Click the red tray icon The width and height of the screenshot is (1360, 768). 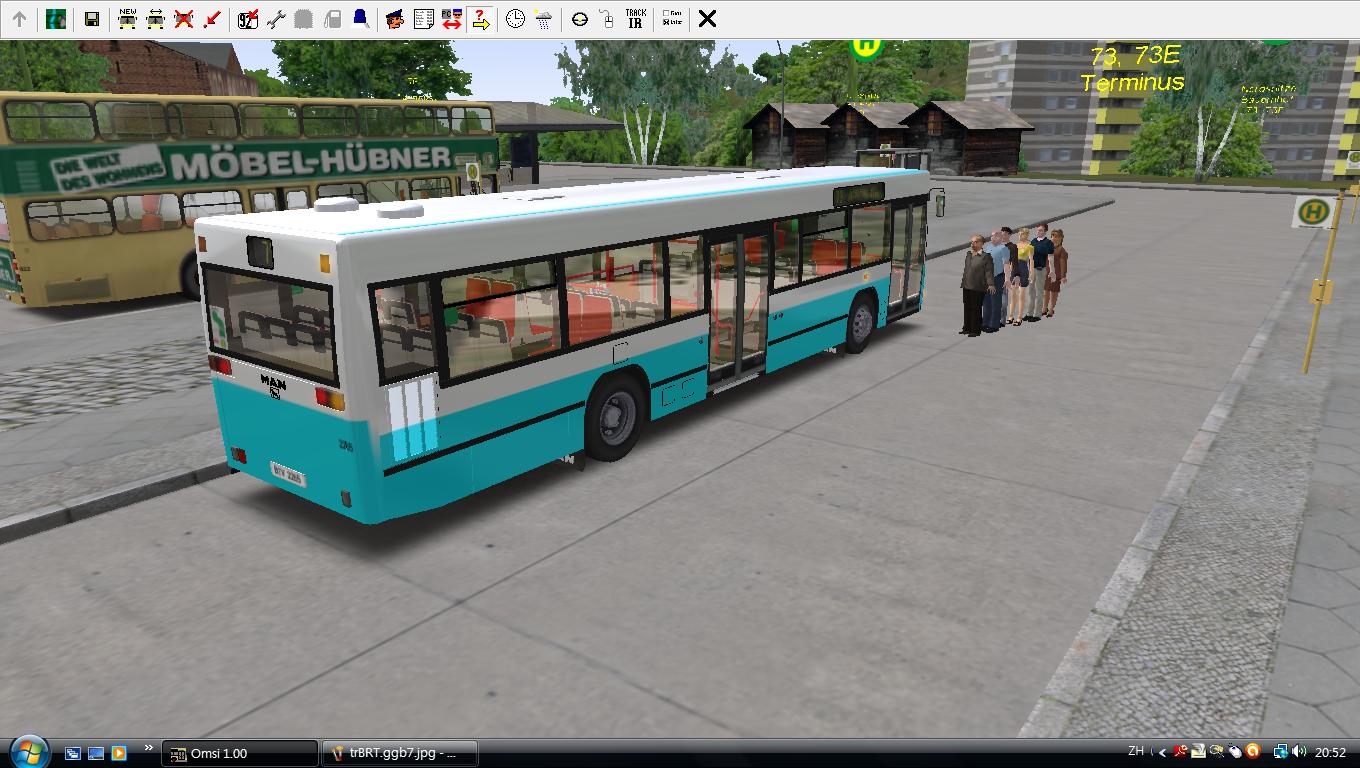click(x=1181, y=752)
